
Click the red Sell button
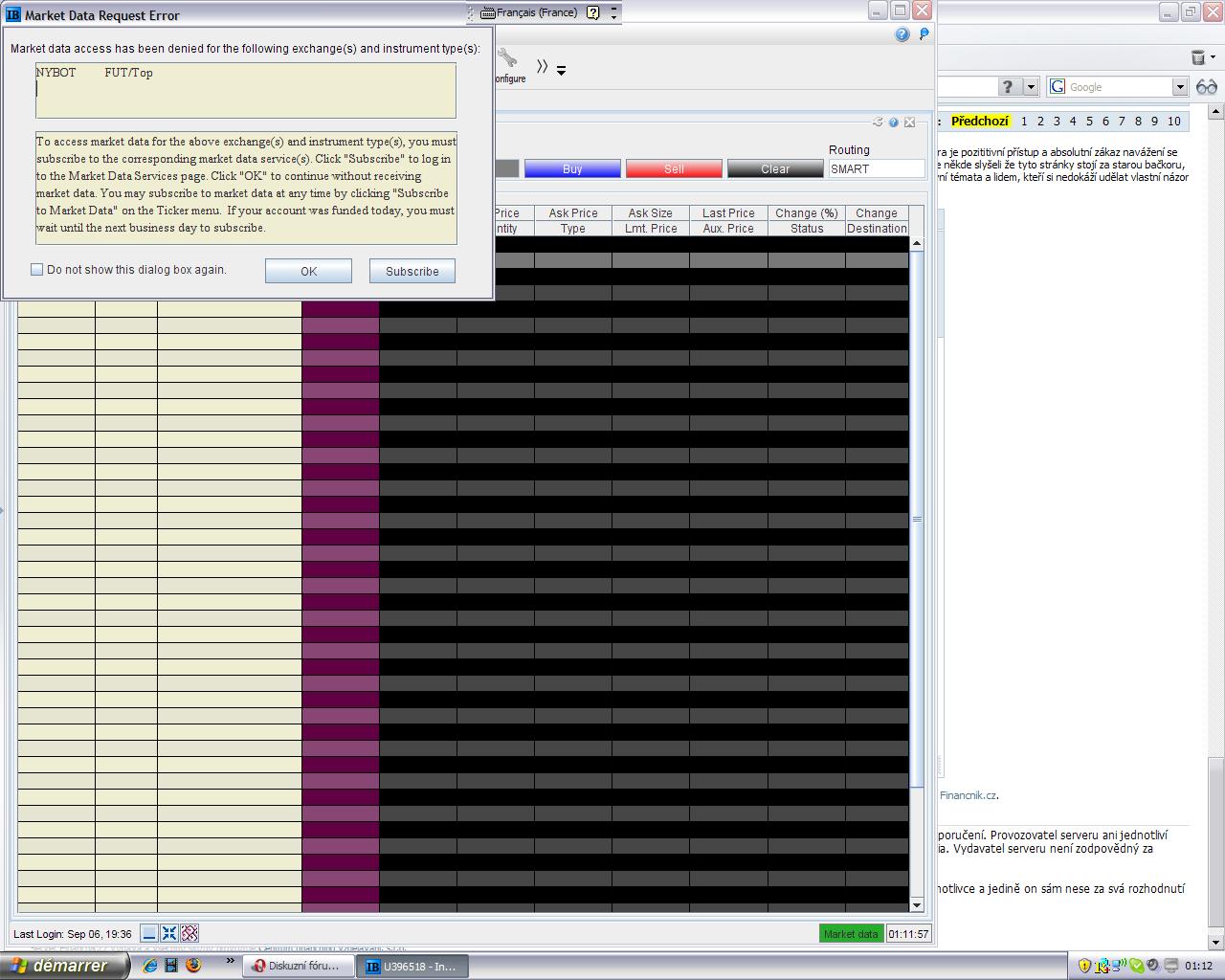(x=674, y=169)
